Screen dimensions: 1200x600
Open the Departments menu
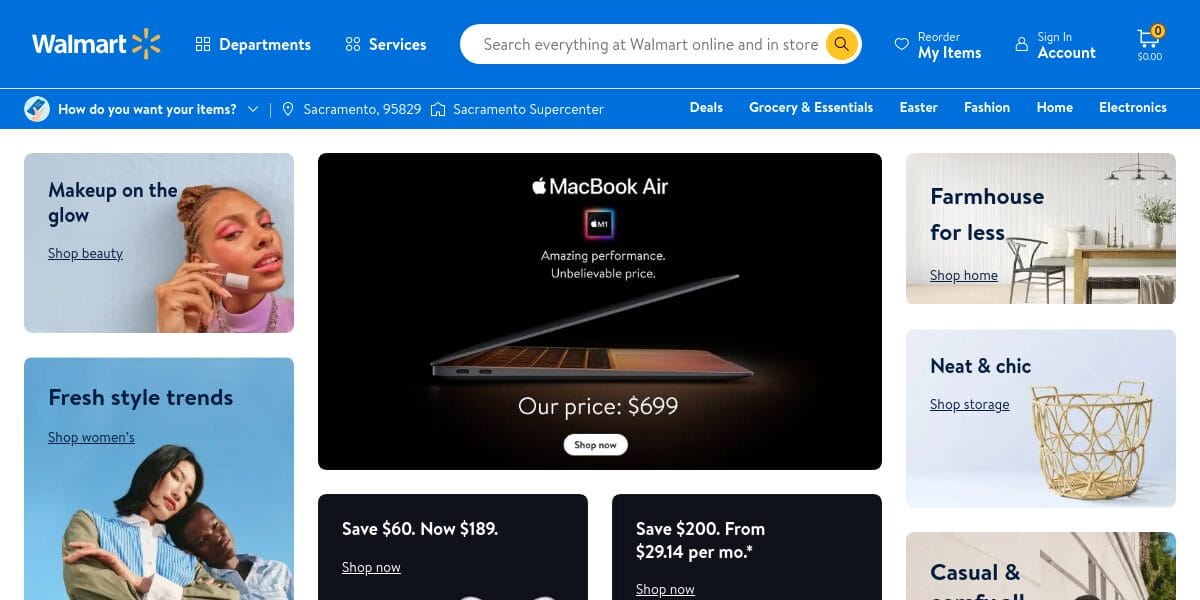[264, 44]
